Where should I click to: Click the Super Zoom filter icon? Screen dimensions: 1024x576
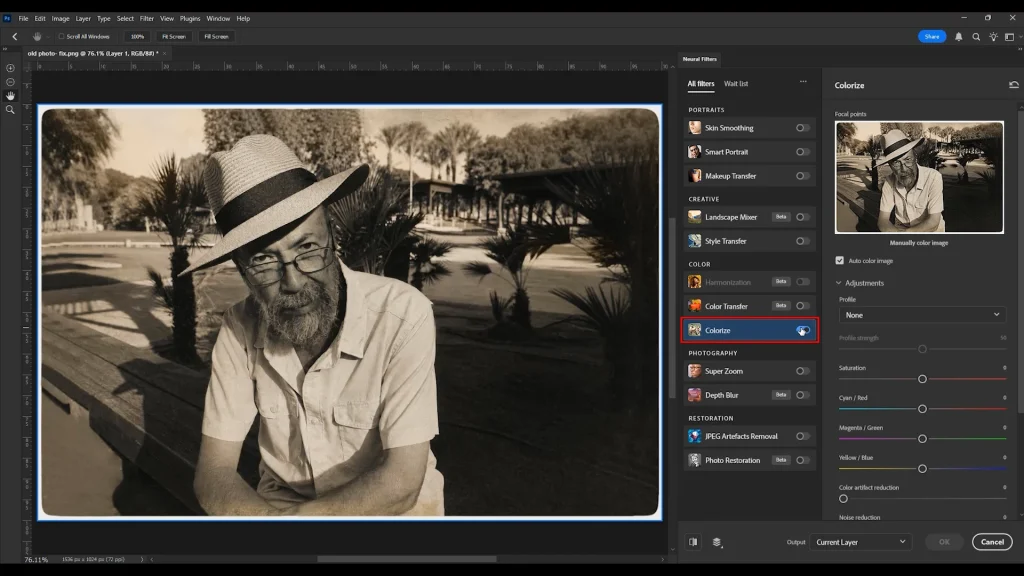pos(694,371)
